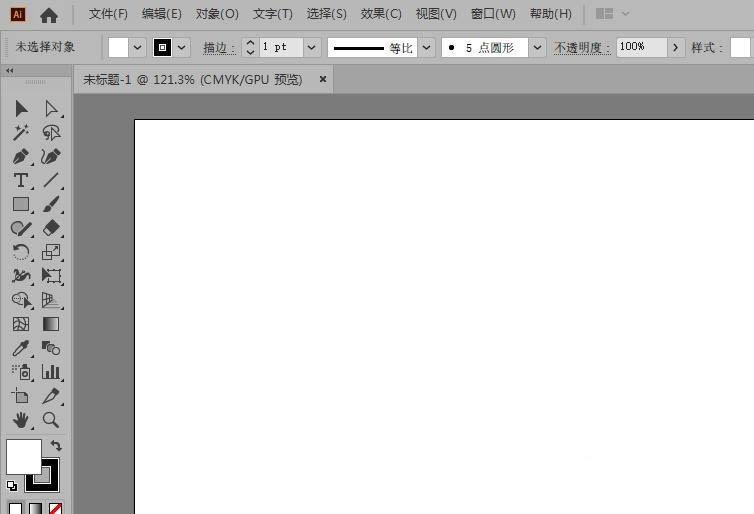754x514 pixels.
Task: Swap fill and stroke colors
Action: (x=56, y=445)
